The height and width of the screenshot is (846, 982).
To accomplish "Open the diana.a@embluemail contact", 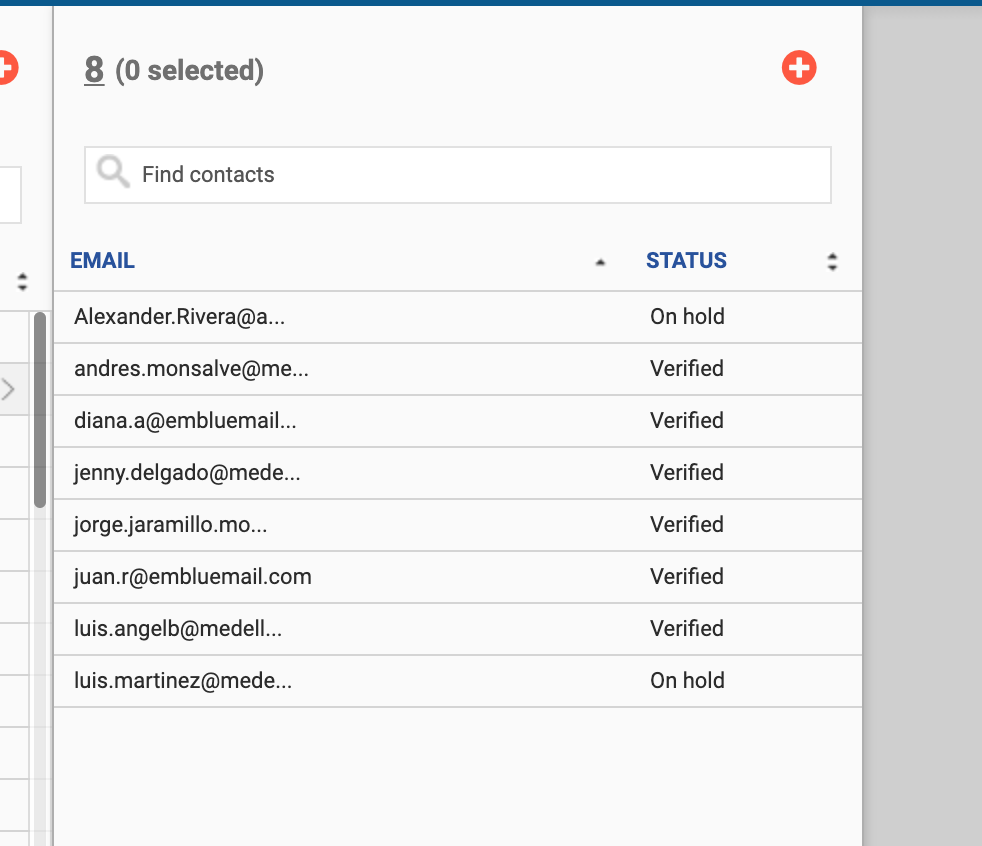I will [185, 421].
